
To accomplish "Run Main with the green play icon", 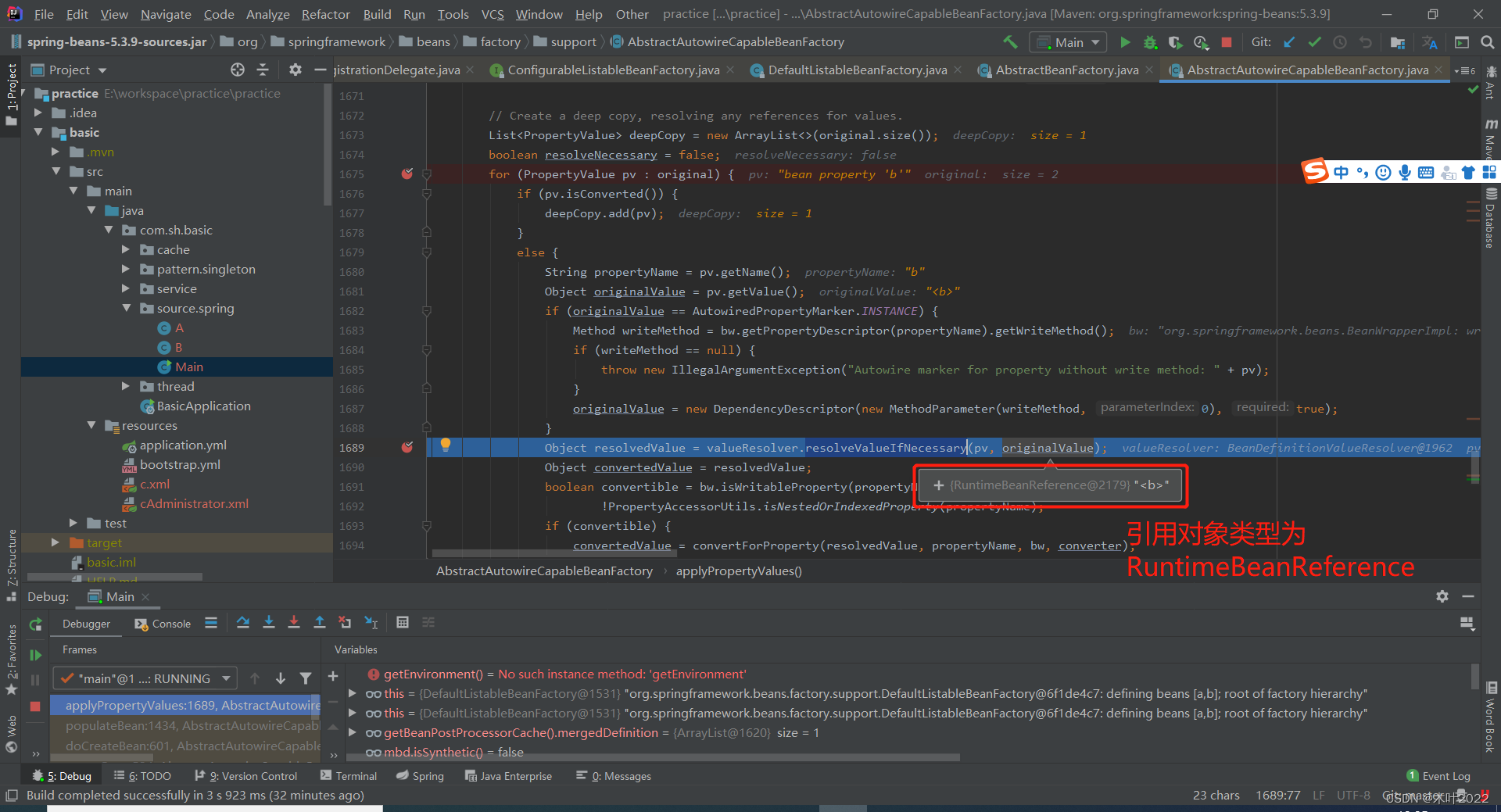I will point(1125,42).
